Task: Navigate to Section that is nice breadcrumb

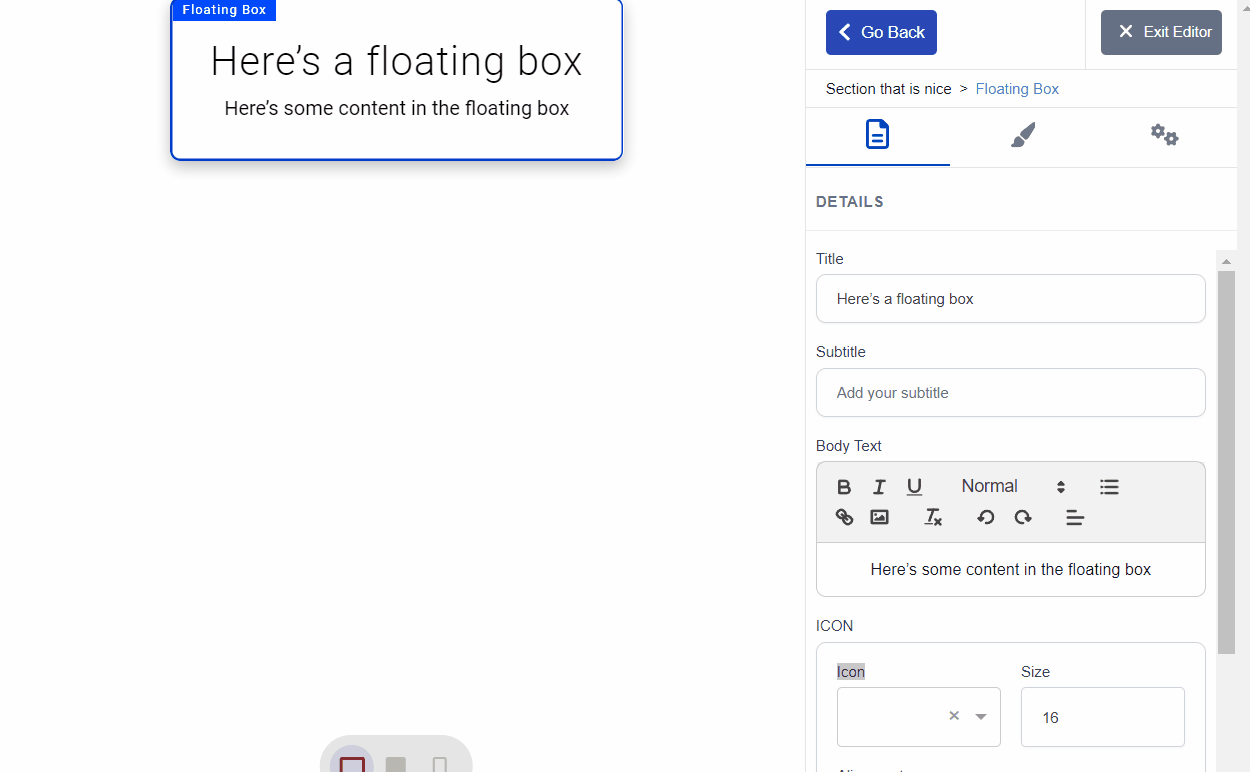Action: click(888, 89)
